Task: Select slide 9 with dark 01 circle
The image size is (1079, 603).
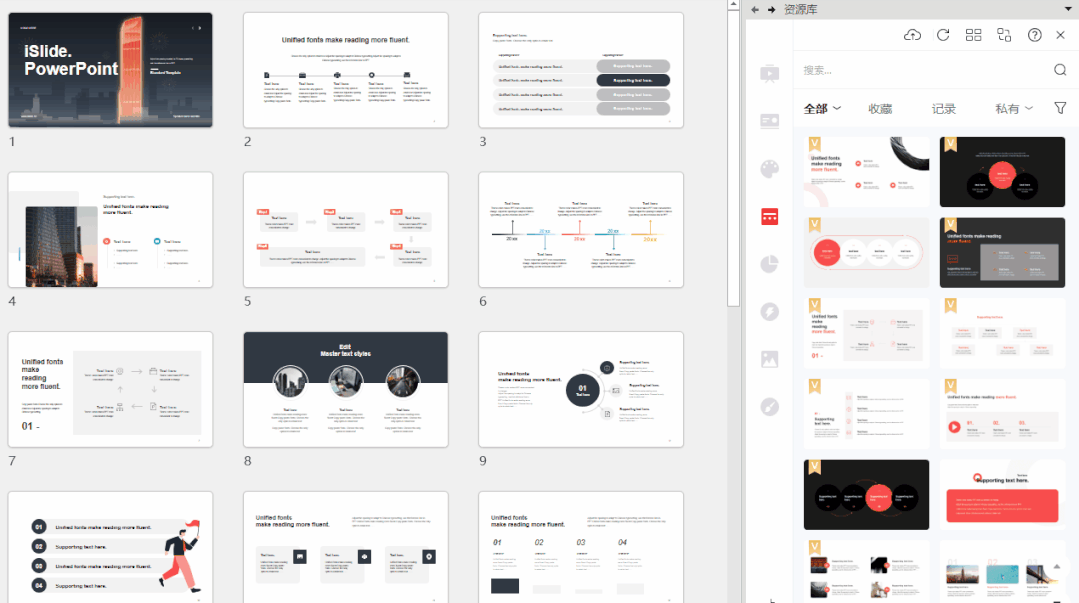Action: pyautogui.click(x=581, y=389)
